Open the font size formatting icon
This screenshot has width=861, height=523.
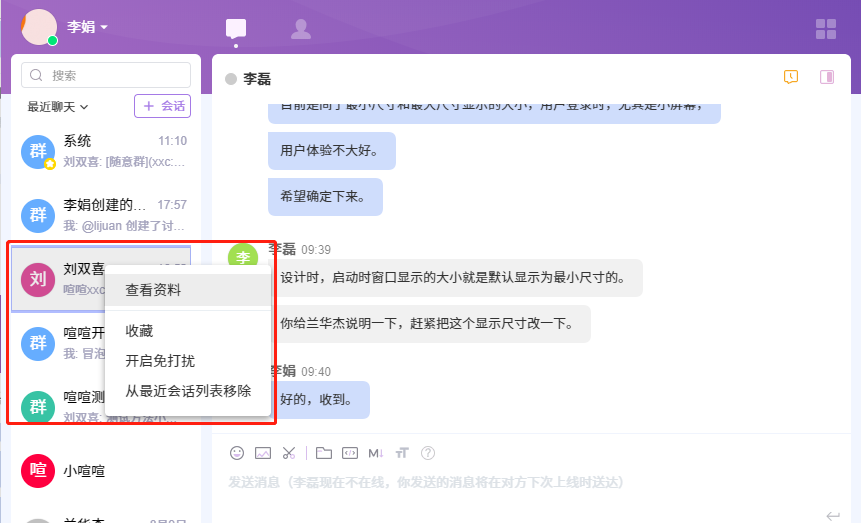[402, 453]
